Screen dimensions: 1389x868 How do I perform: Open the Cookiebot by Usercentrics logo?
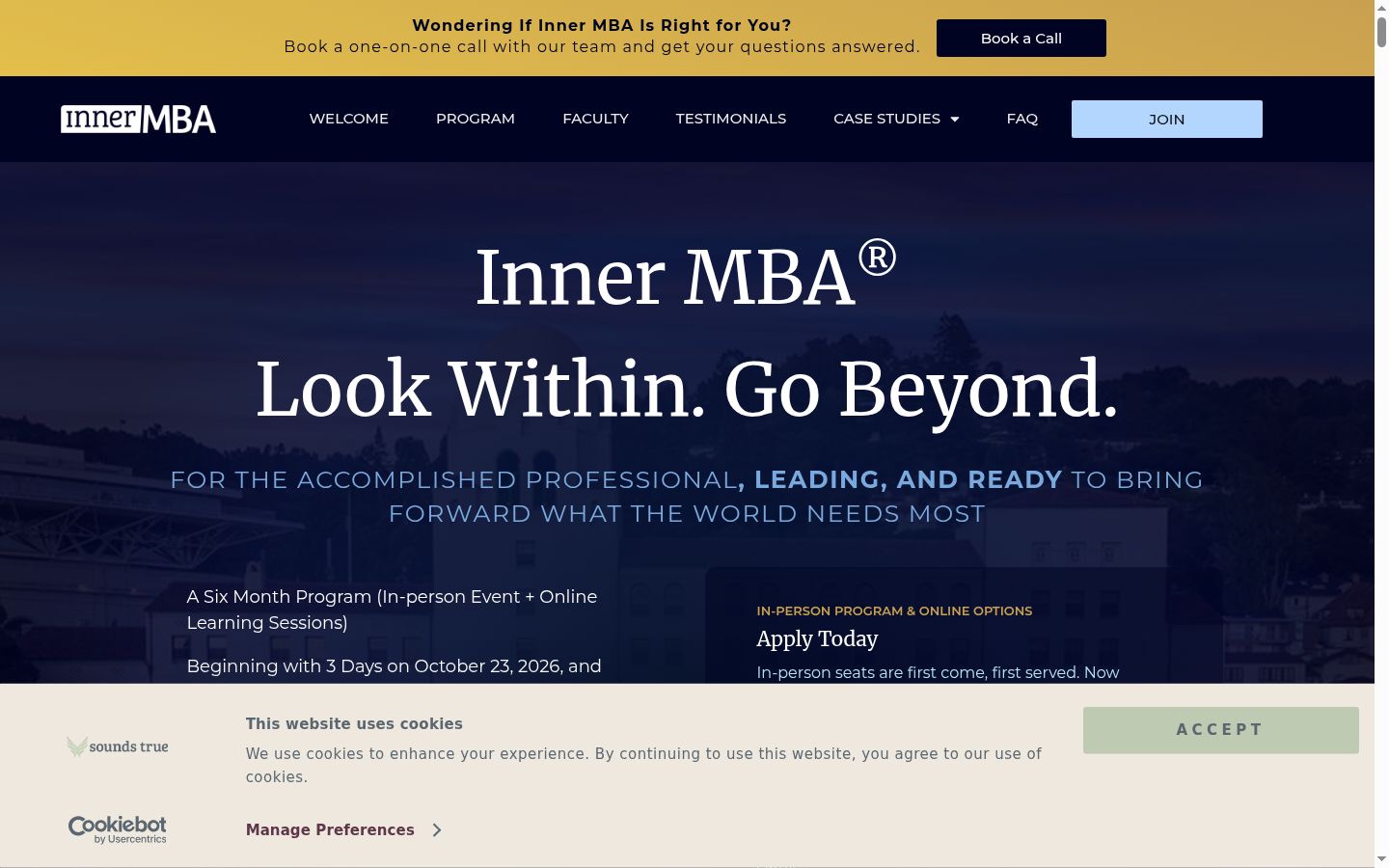(118, 829)
